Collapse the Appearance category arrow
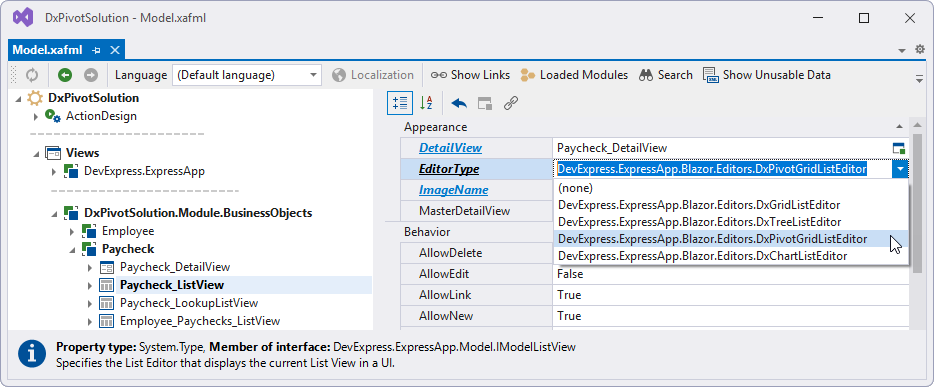 click(x=898, y=127)
